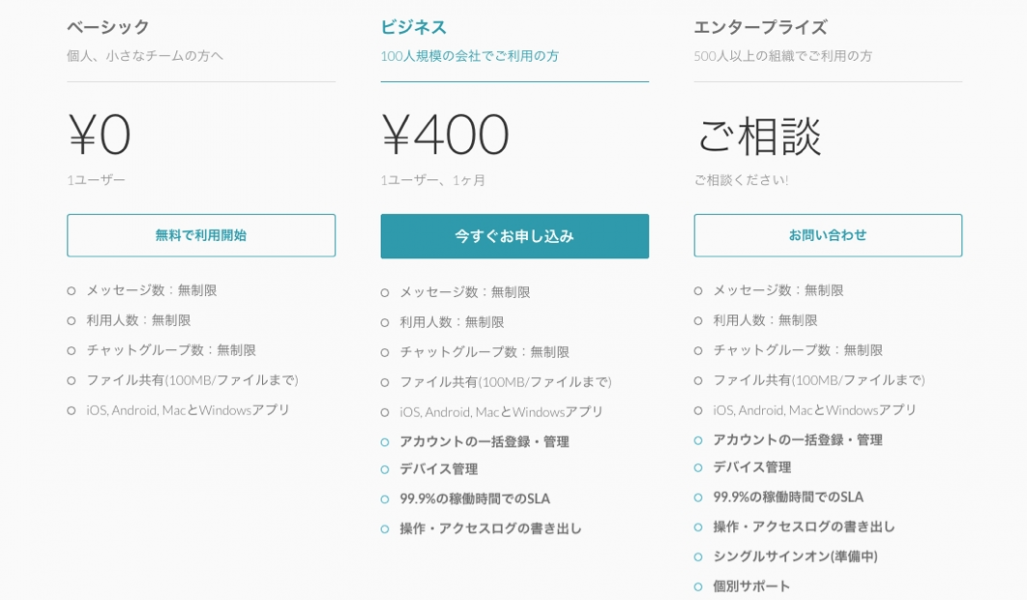Click the ¥0 price text
This screenshot has height=600, width=1027.
pyautogui.click(x=100, y=134)
